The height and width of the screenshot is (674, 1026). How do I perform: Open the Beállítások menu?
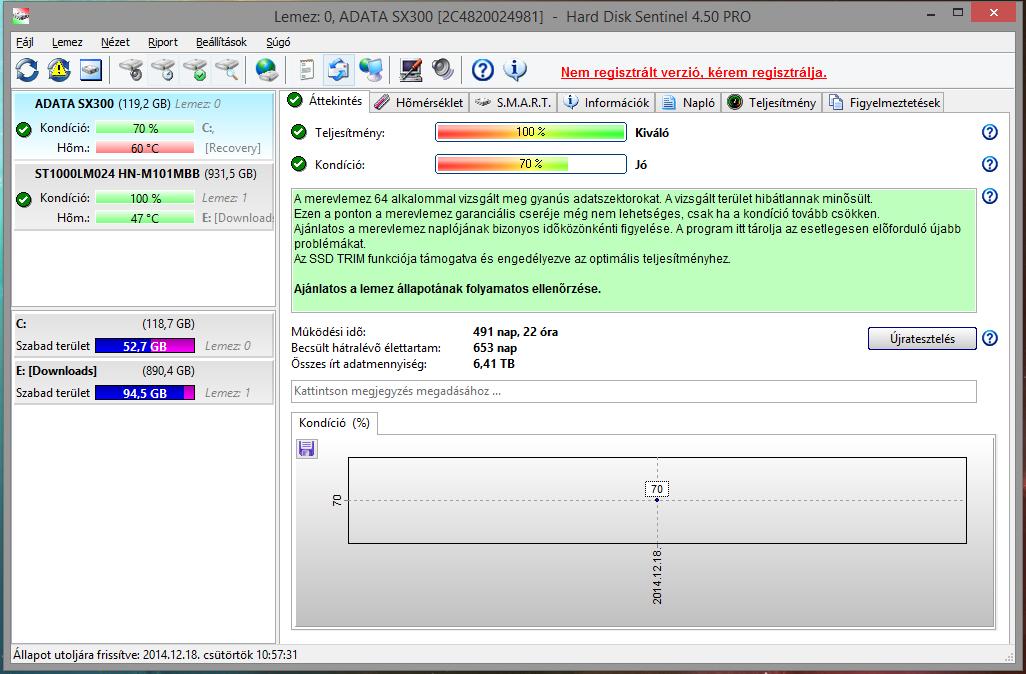[x=221, y=42]
